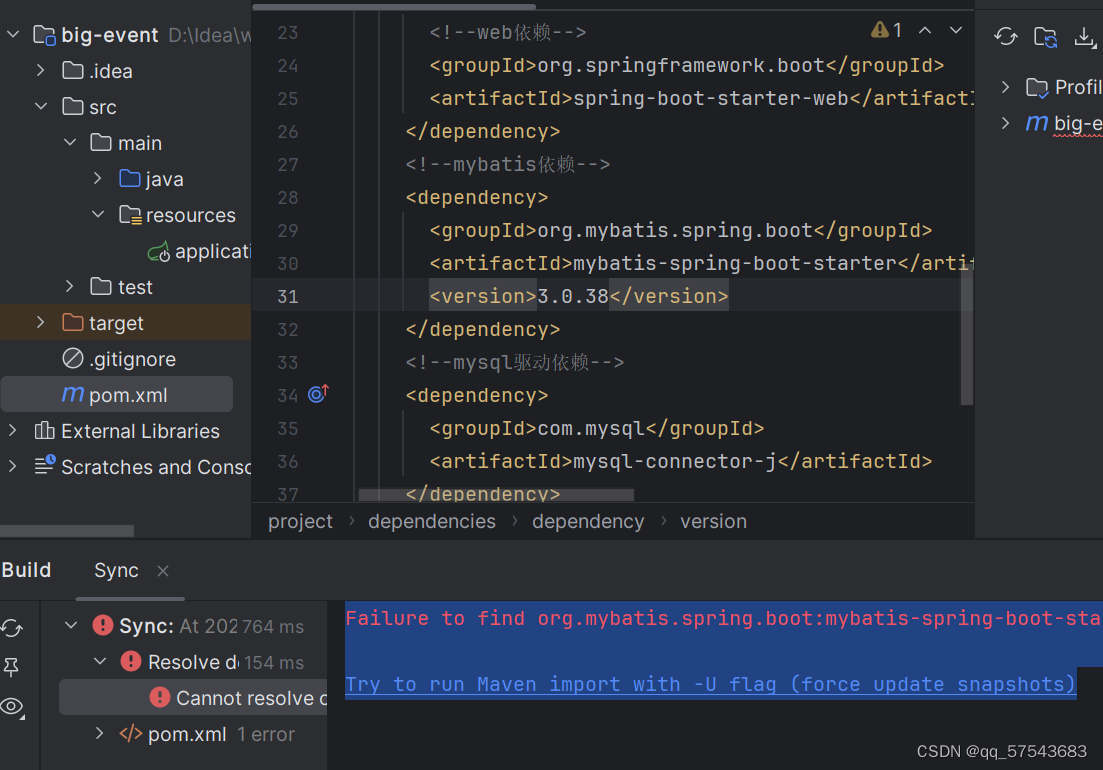Image resolution: width=1103 pixels, height=770 pixels.
Task: Collapse the Resolve dependencies node
Action: click(x=100, y=661)
